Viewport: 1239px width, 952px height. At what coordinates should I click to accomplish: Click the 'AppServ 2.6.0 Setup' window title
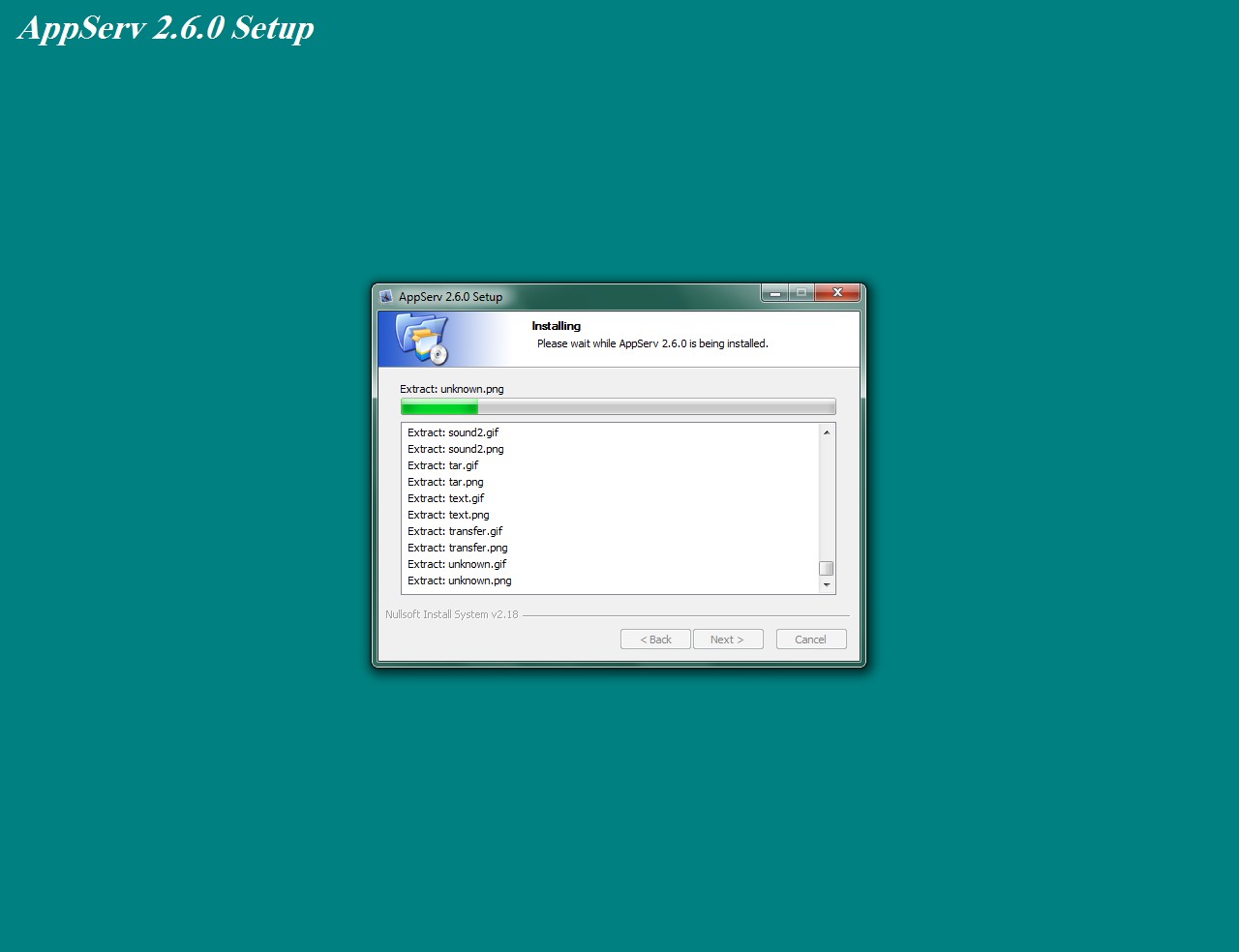click(x=451, y=297)
